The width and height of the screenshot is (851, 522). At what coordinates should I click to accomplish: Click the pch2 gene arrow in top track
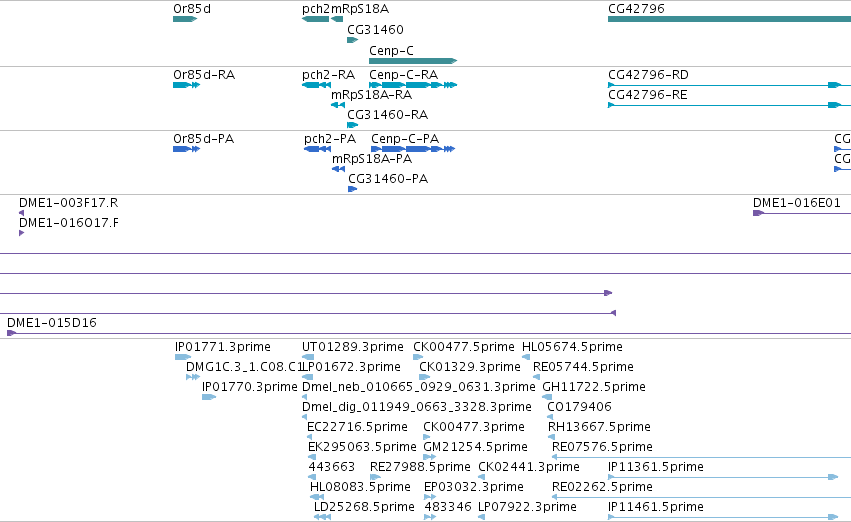[x=315, y=19]
